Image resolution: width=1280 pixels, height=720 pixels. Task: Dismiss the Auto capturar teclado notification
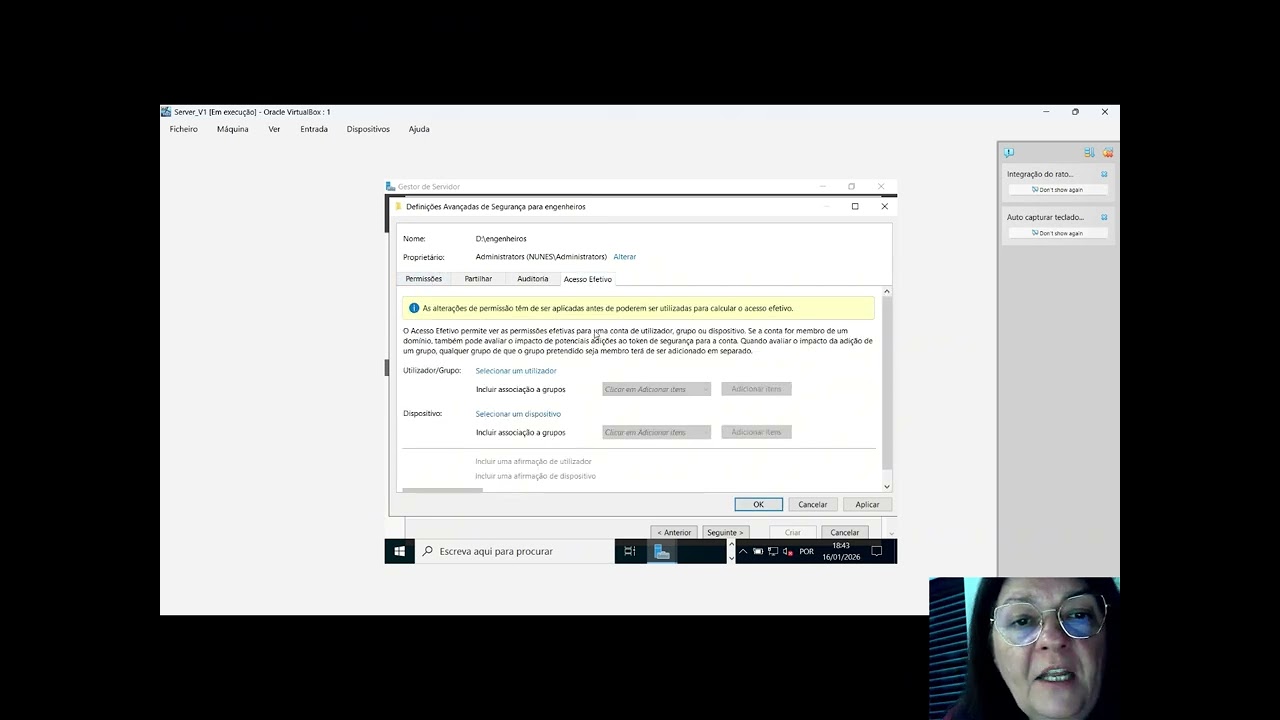1104,217
